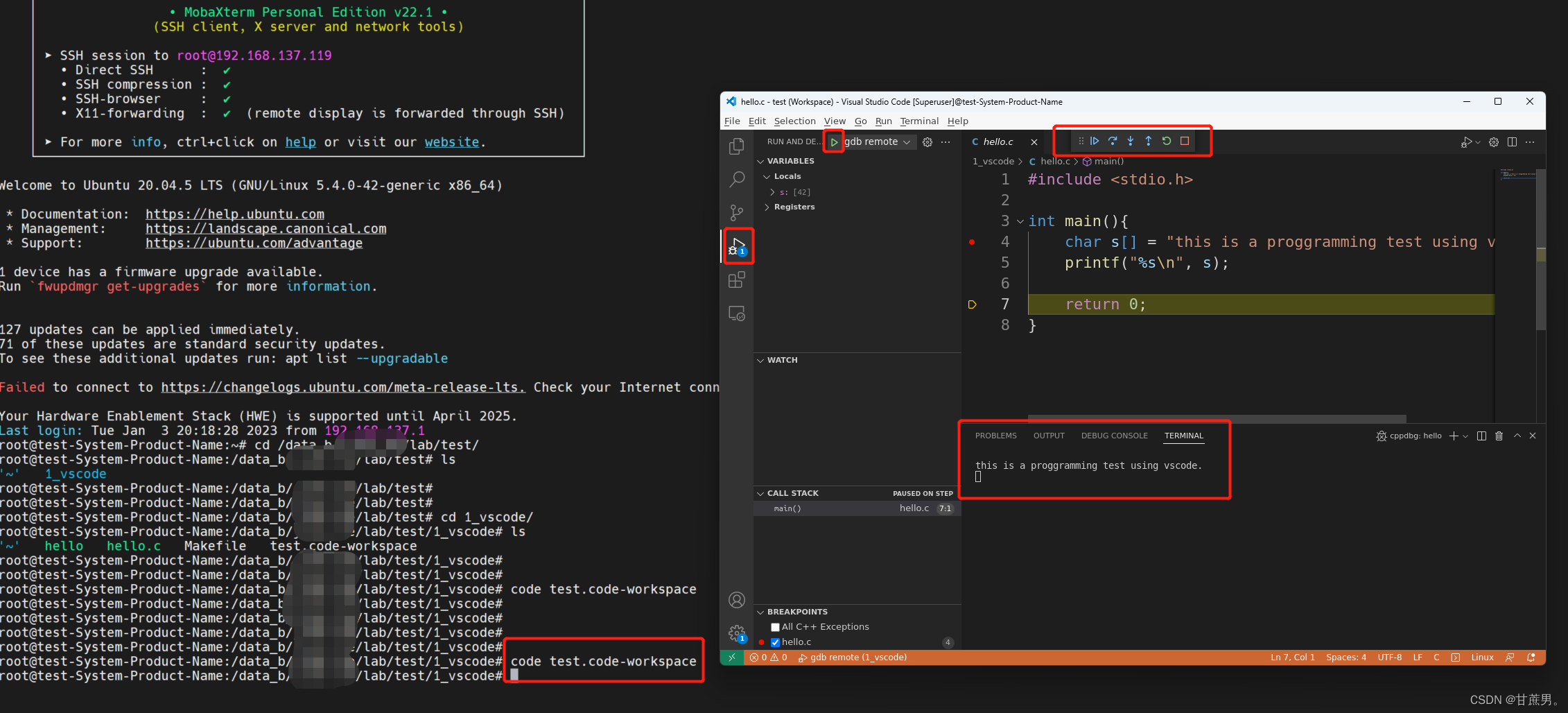The height and width of the screenshot is (713, 1568).
Task: Step into in the debug toolbar
Action: click(1131, 141)
